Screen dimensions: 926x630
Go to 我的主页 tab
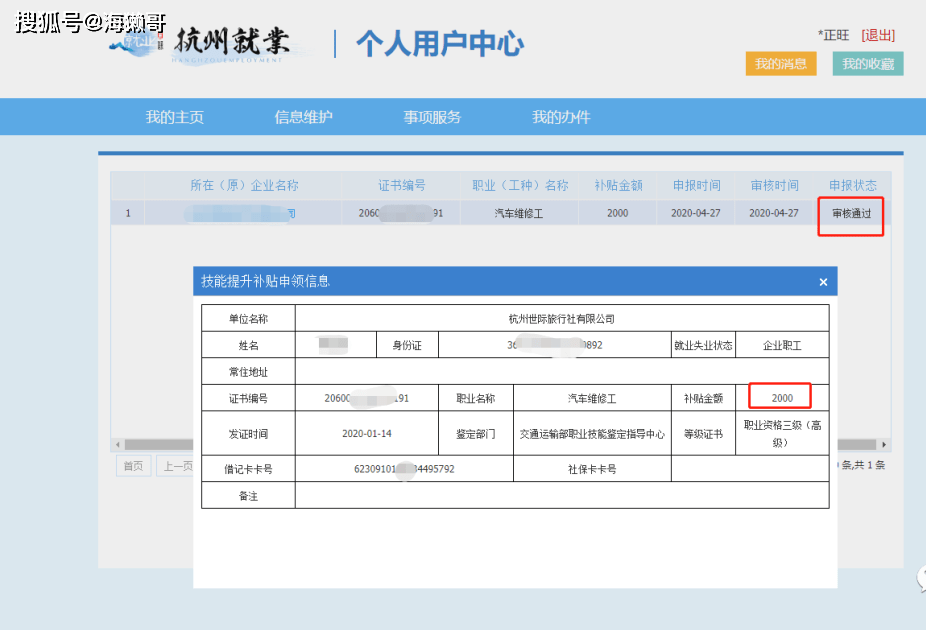pyautogui.click(x=175, y=117)
